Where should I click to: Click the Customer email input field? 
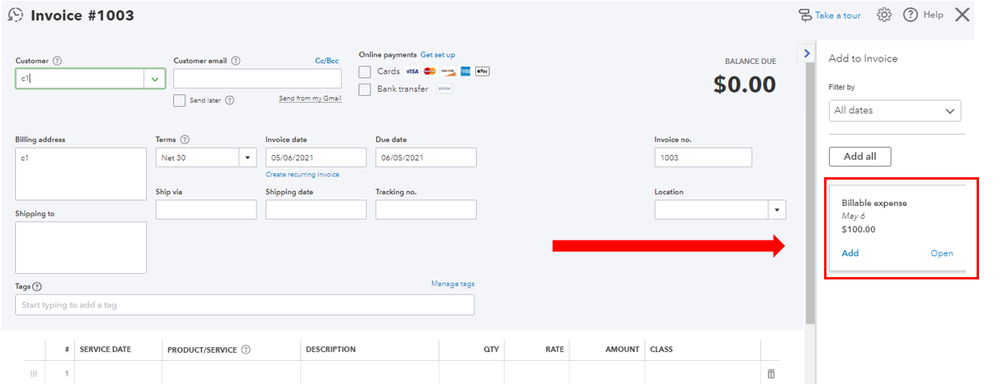(x=257, y=79)
